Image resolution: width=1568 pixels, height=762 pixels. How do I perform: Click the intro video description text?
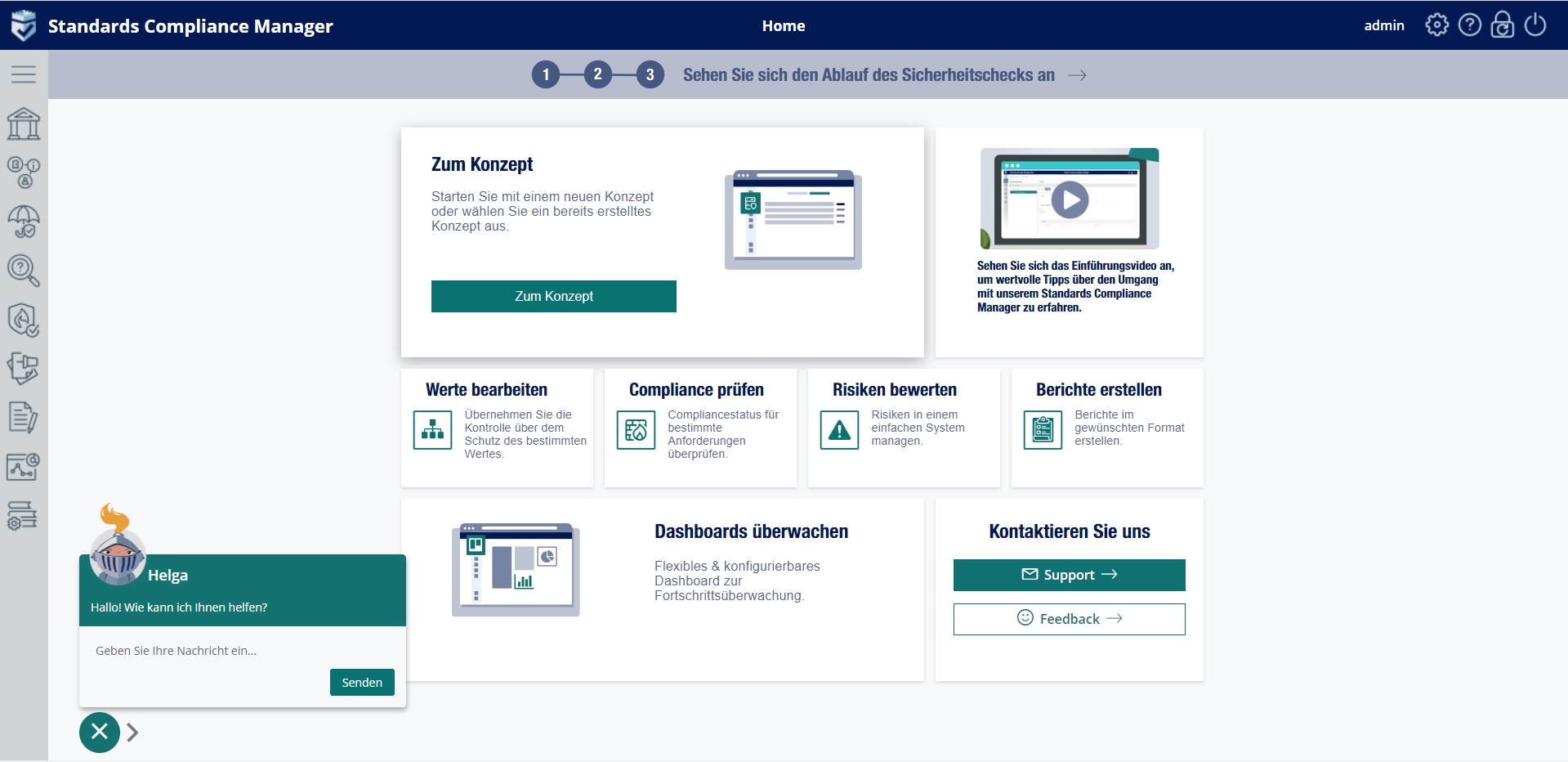(1075, 286)
